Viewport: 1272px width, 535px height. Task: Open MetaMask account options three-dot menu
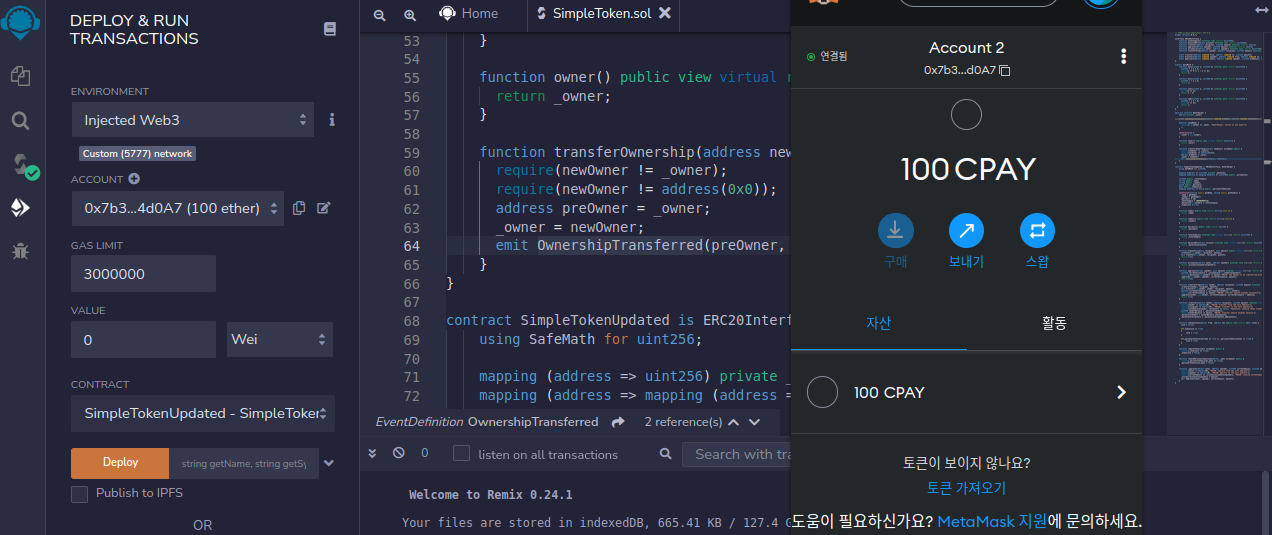[1124, 56]
